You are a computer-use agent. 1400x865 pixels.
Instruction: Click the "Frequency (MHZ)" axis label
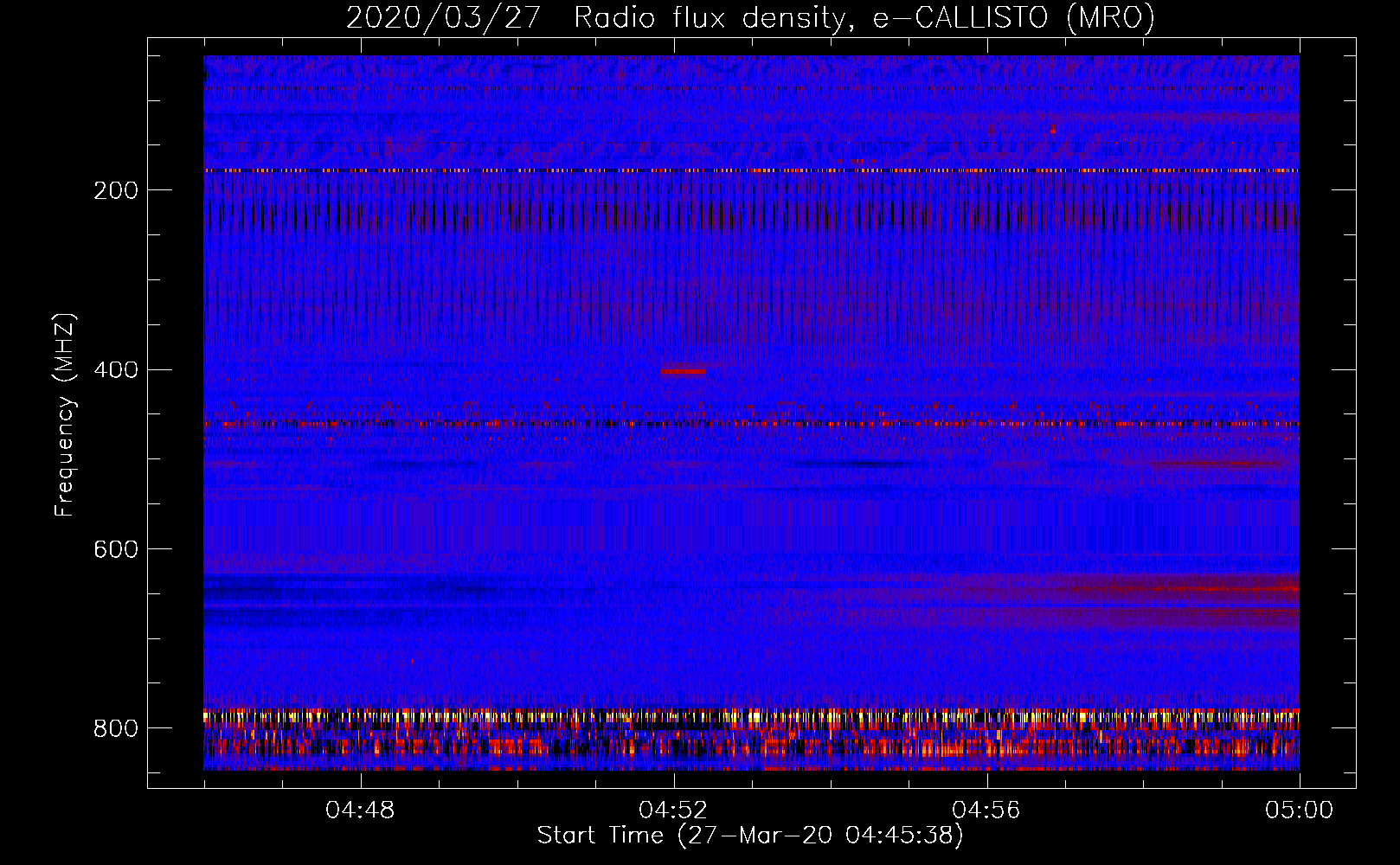point(65,414)
